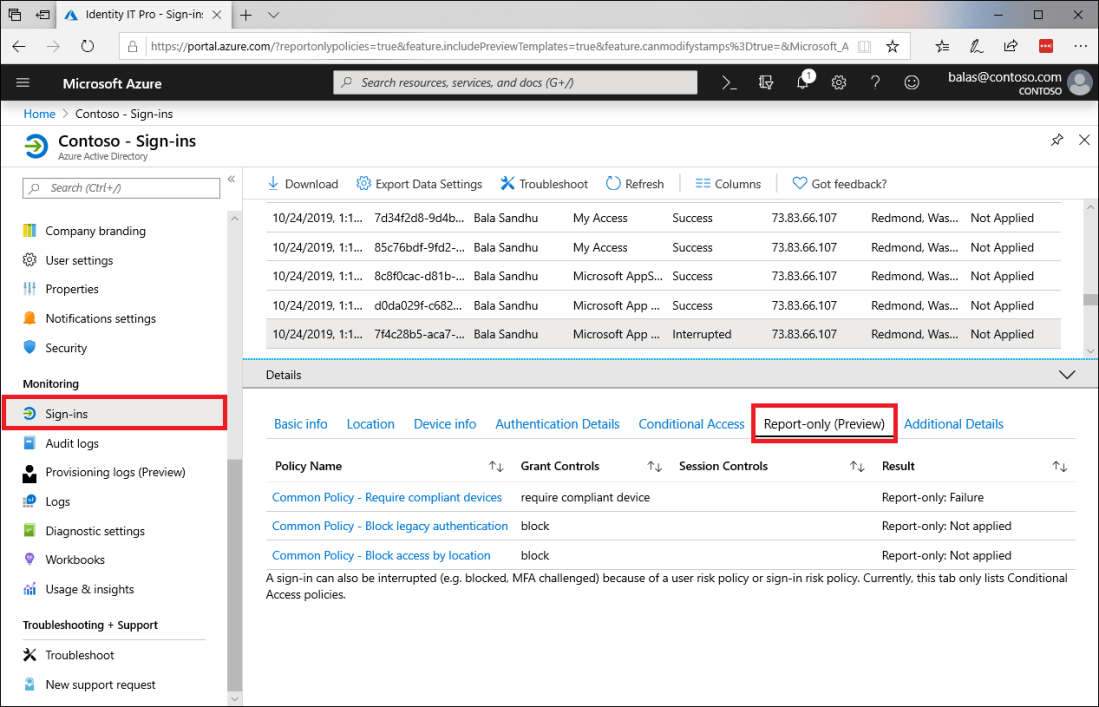Sort the Result column
Screen dimensions: 1099x707
tap(1059, 466)
